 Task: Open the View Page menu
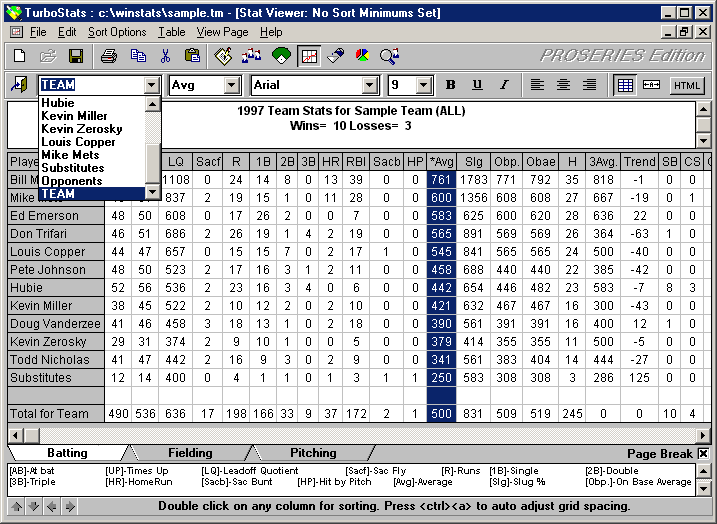click(222, 32)
